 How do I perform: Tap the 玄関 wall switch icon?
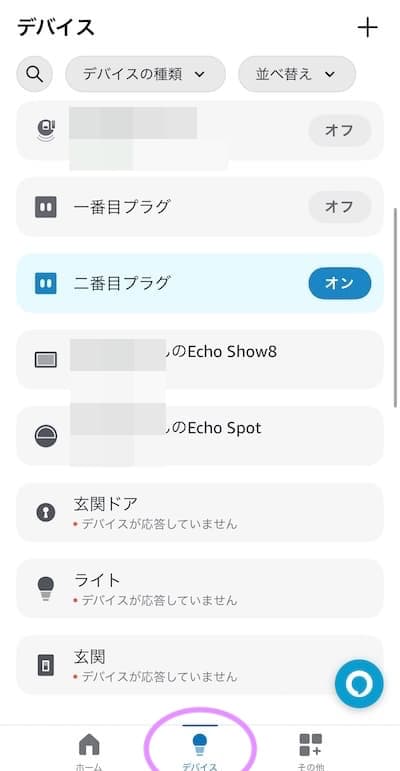(x=46, y=665)
